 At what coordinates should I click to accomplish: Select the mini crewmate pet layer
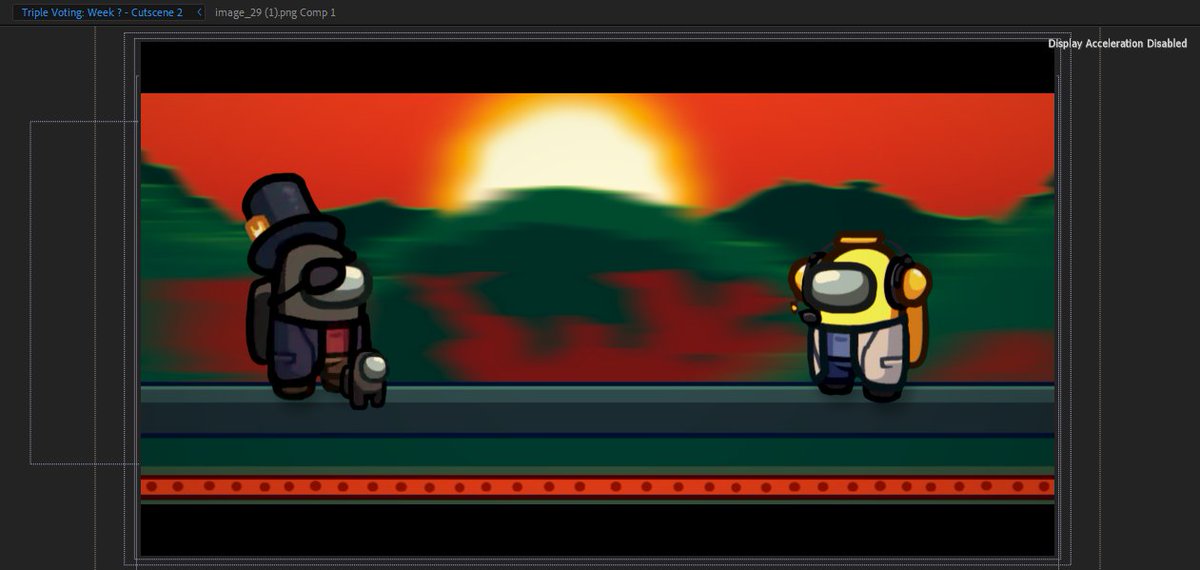point(365,380)
